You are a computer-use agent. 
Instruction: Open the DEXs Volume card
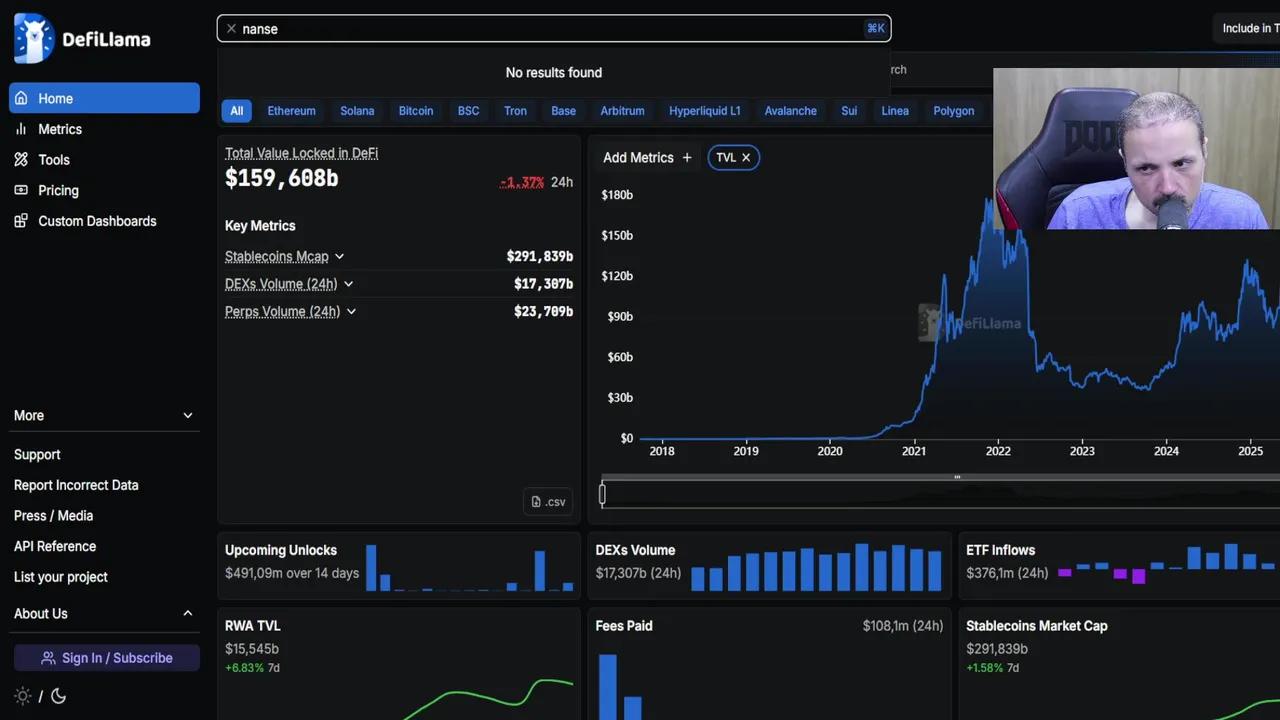[x=769, y=565]
